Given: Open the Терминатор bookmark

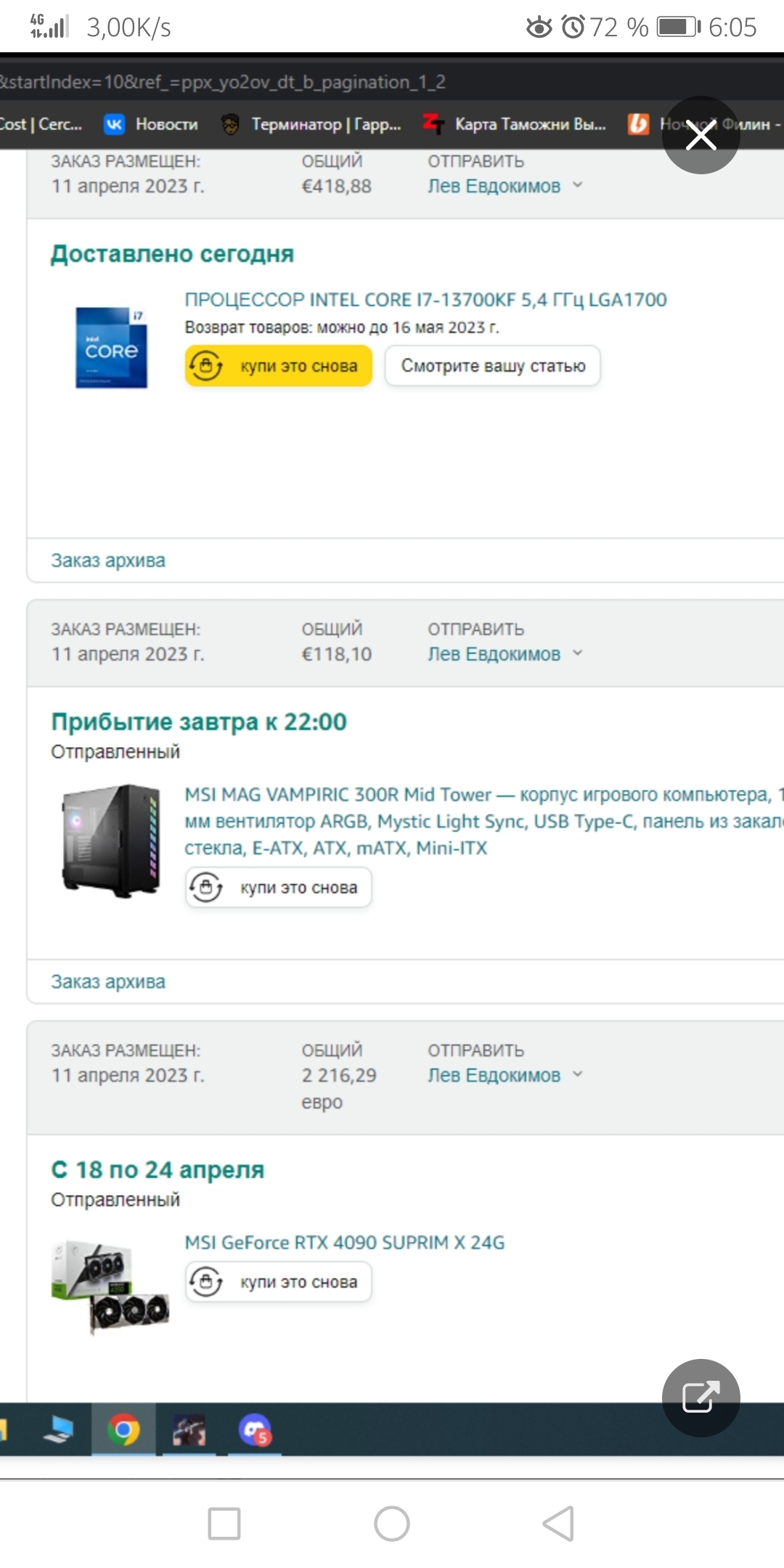Looking at the screenshot, I should (311, 124).
